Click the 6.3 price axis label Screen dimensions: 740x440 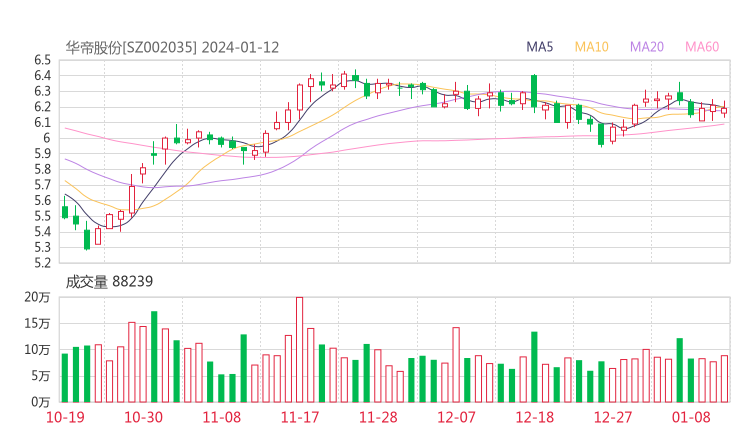[x=42, y=91]
